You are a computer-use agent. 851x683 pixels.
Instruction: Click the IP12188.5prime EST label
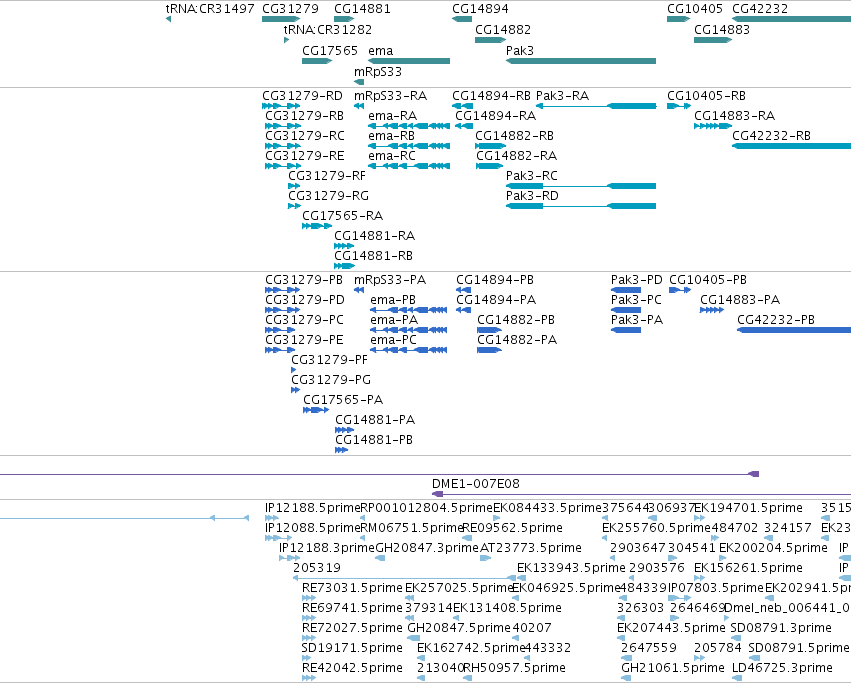313,508
